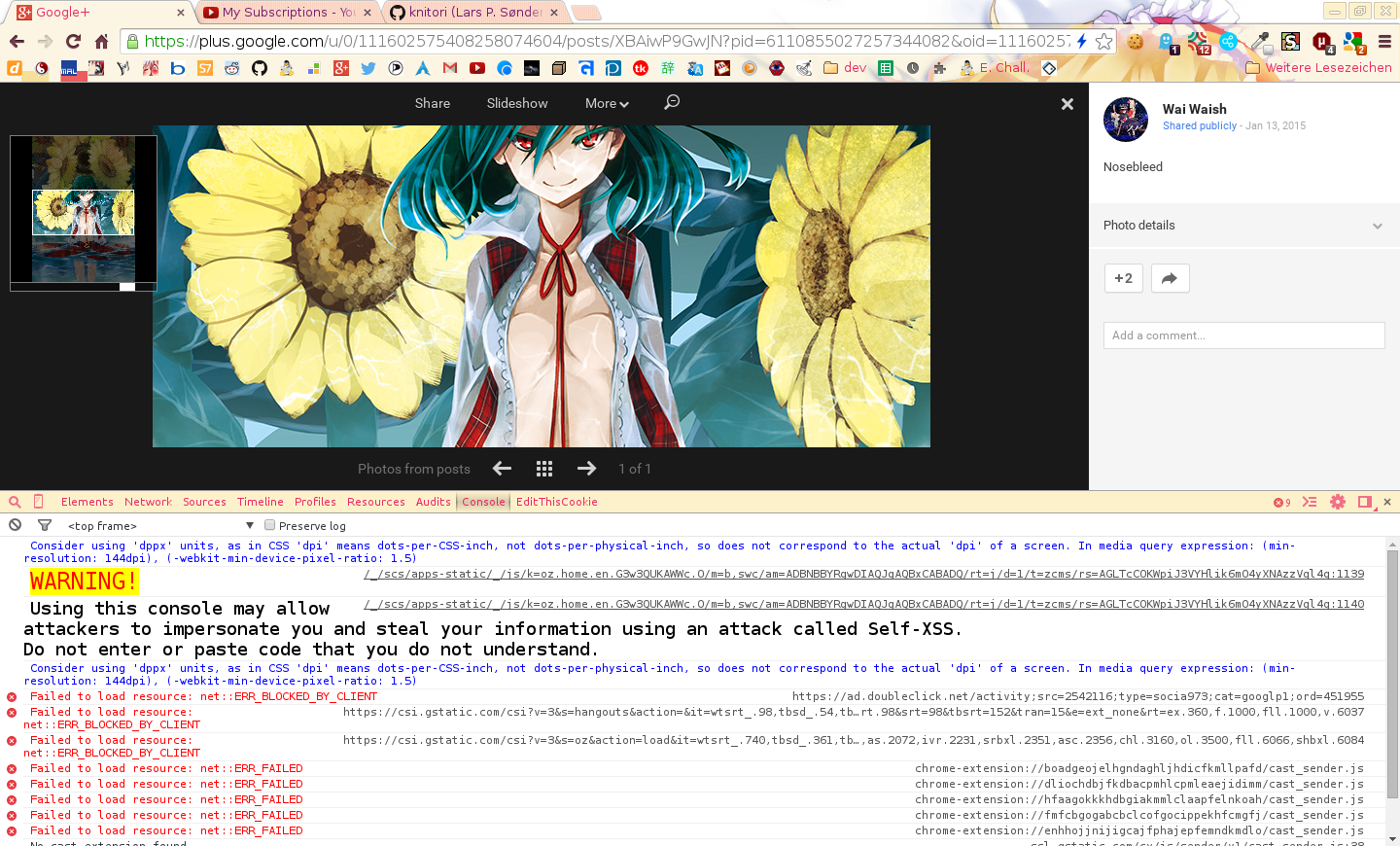Click the photo zoom magnifier icon
This screenshot has height=846, width=1400.
672,102
